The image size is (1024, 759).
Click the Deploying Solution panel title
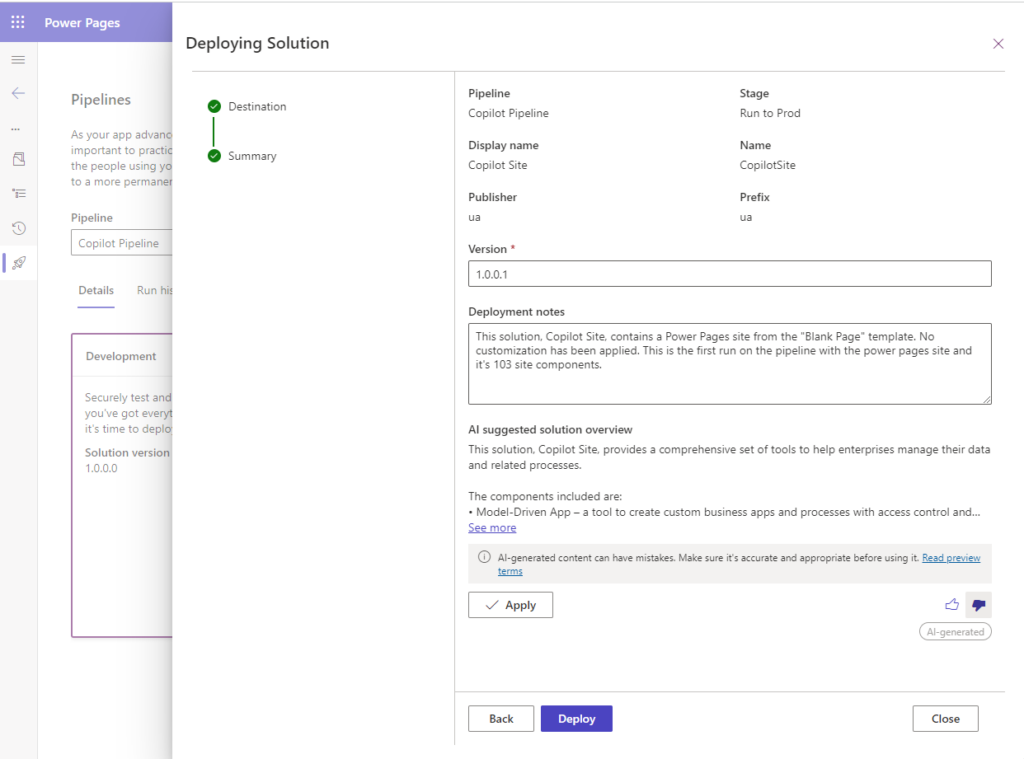click(257, 43)
